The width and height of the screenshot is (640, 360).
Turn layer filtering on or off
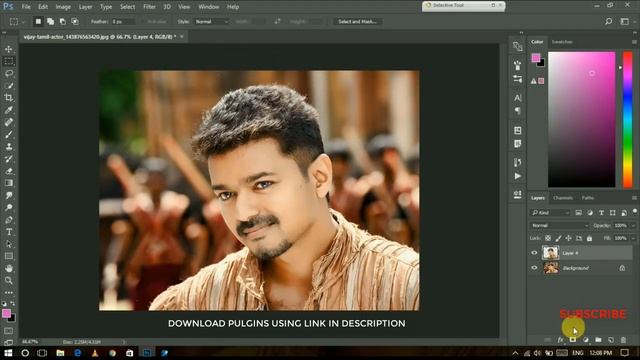point(635,211)
